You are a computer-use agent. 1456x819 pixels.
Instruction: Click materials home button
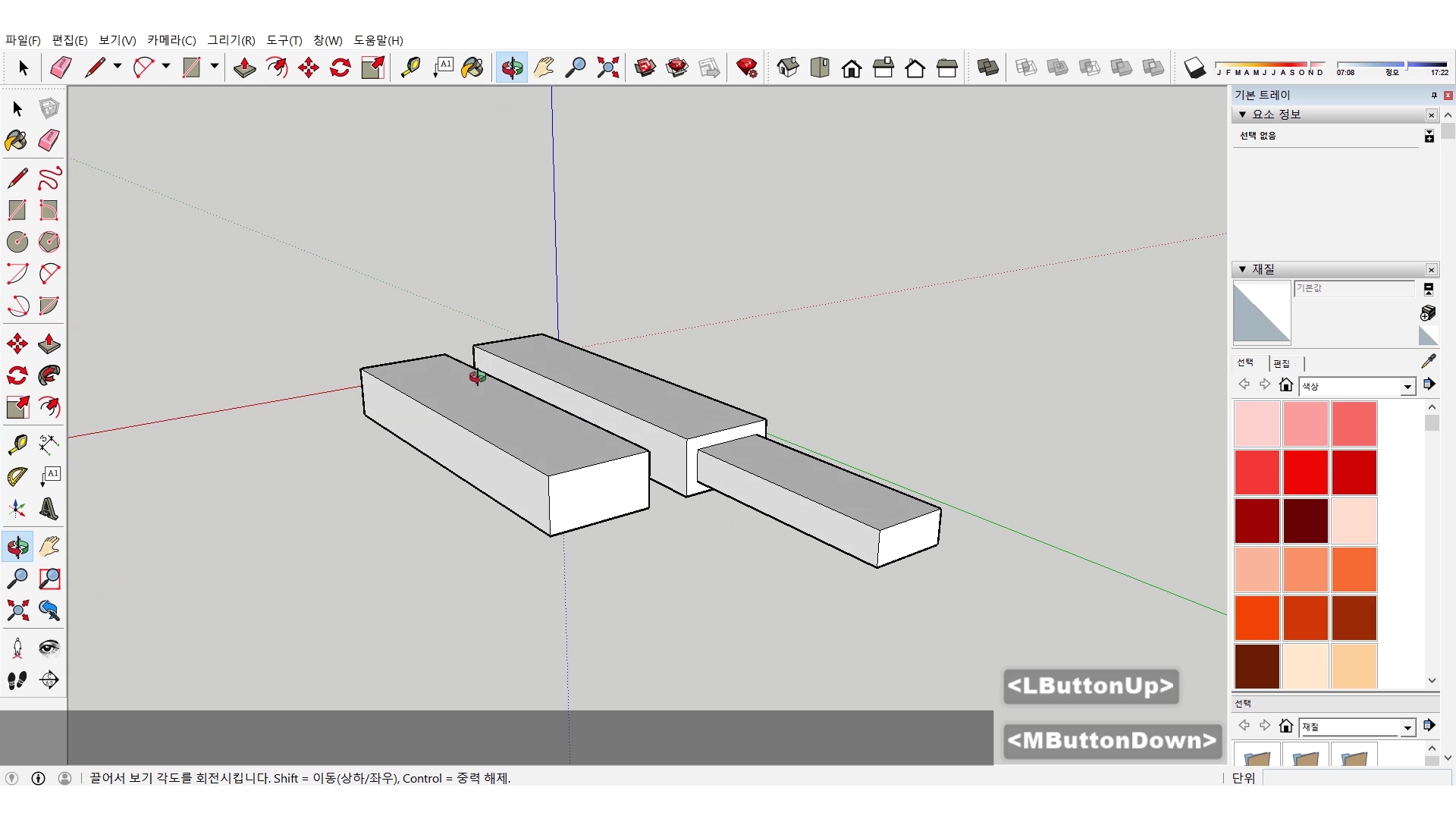pyautogui.click(x=1286, y=385)
